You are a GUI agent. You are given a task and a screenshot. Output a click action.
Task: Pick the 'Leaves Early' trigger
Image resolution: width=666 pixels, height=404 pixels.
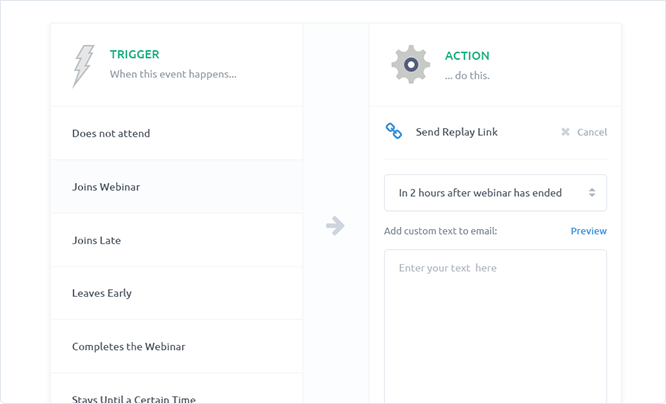pyautogui.click(x=176, y=293)
